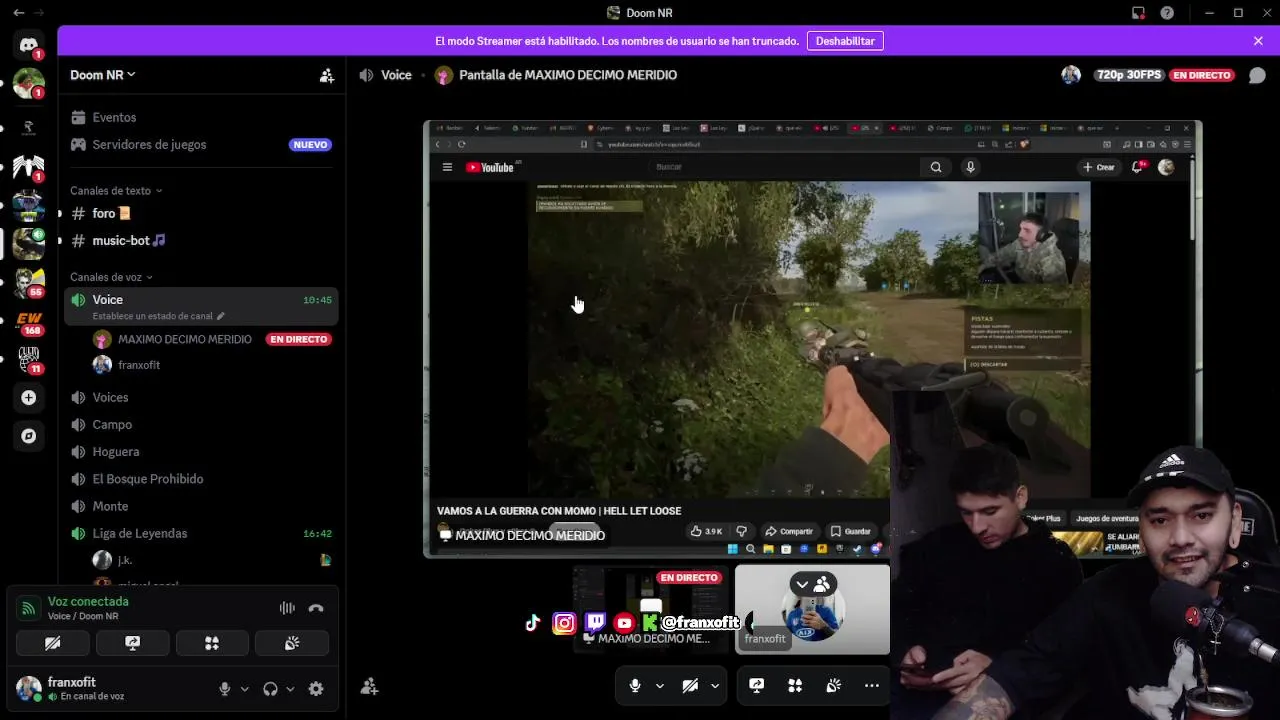Screen dimensions: 1280x720
Task: Open soundboard in voice panel
Action: (x=292, y=643)
